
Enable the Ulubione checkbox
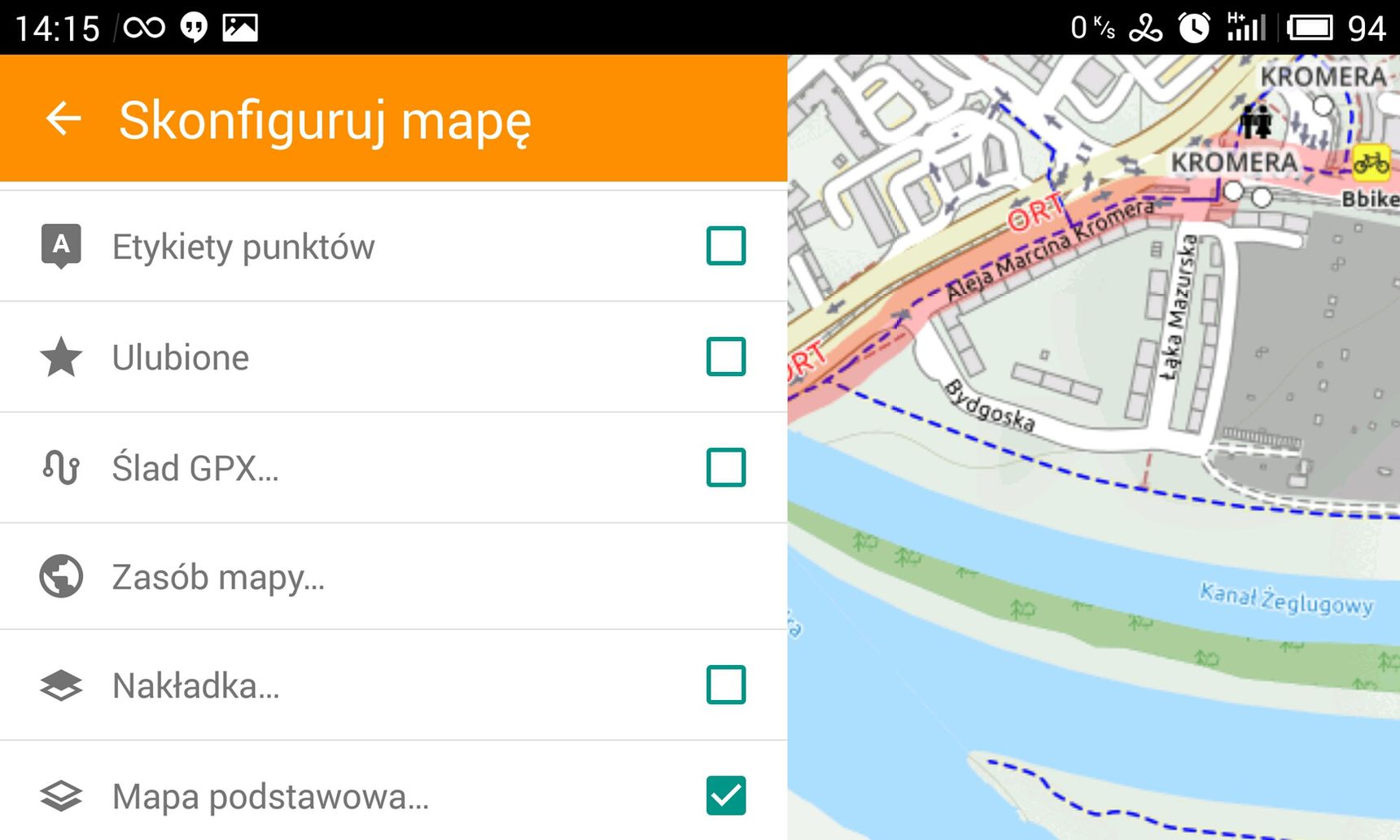coord(726,357)
